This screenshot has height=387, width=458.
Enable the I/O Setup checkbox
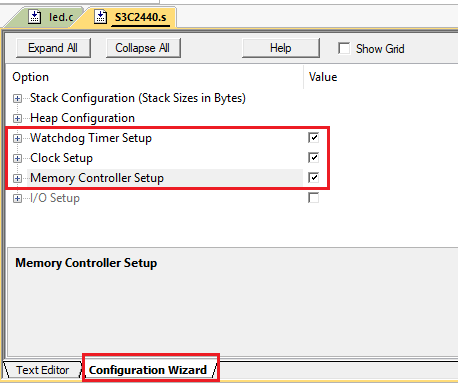point(313,198)
